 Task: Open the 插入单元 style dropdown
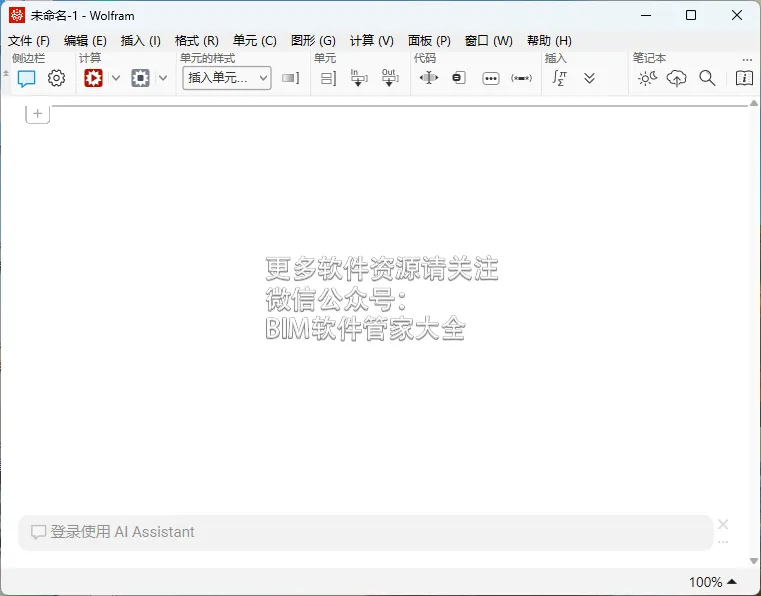coord(227,78)
